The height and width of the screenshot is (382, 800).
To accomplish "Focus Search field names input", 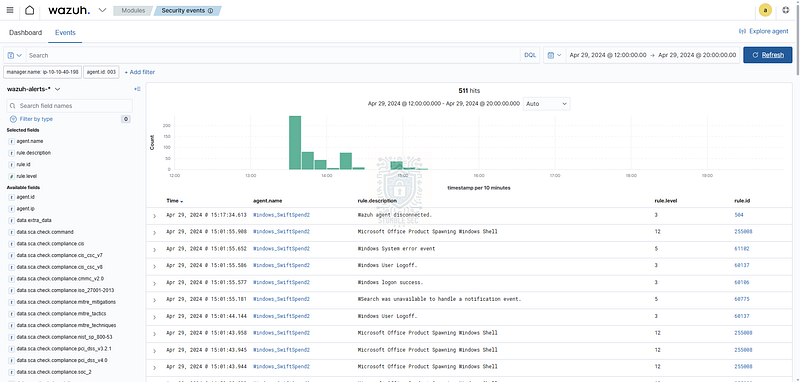I will tap(69, 106).
